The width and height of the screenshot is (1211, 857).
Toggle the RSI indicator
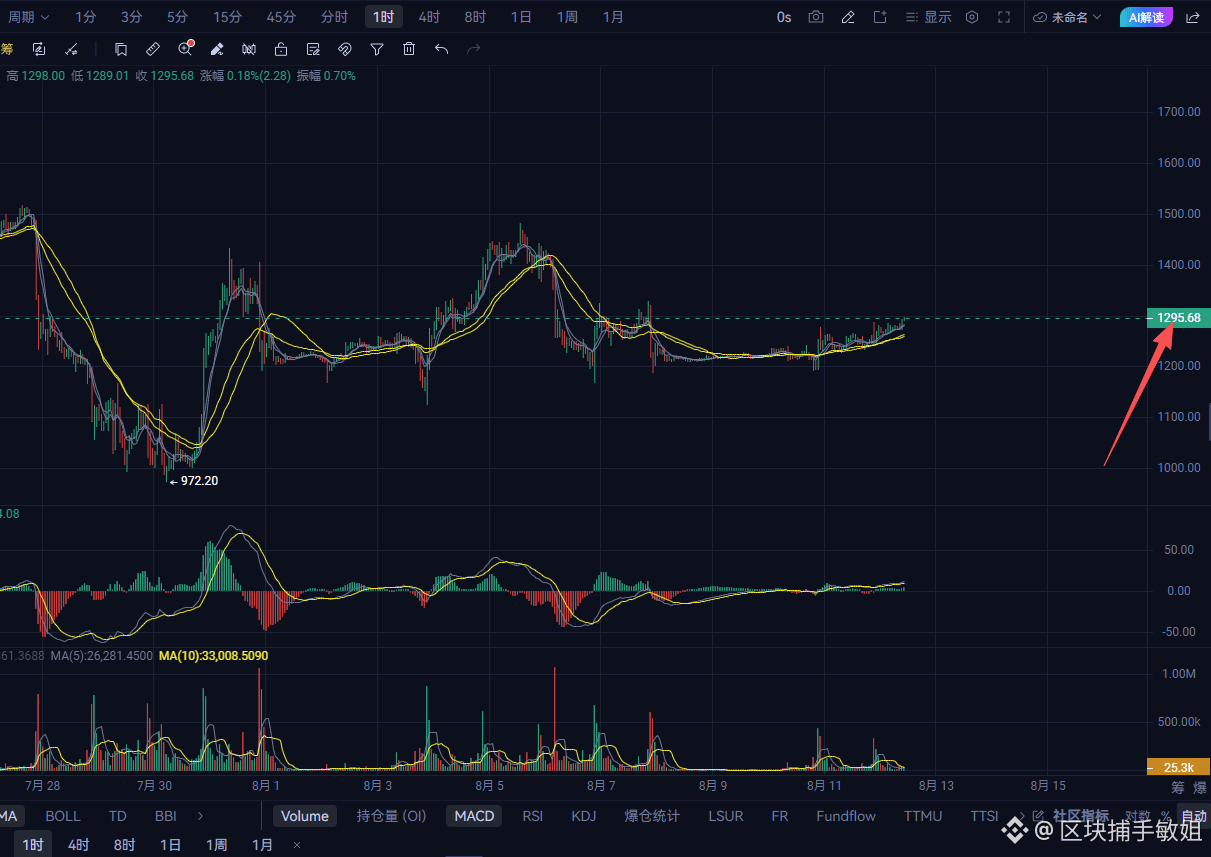tap(533, 816)
